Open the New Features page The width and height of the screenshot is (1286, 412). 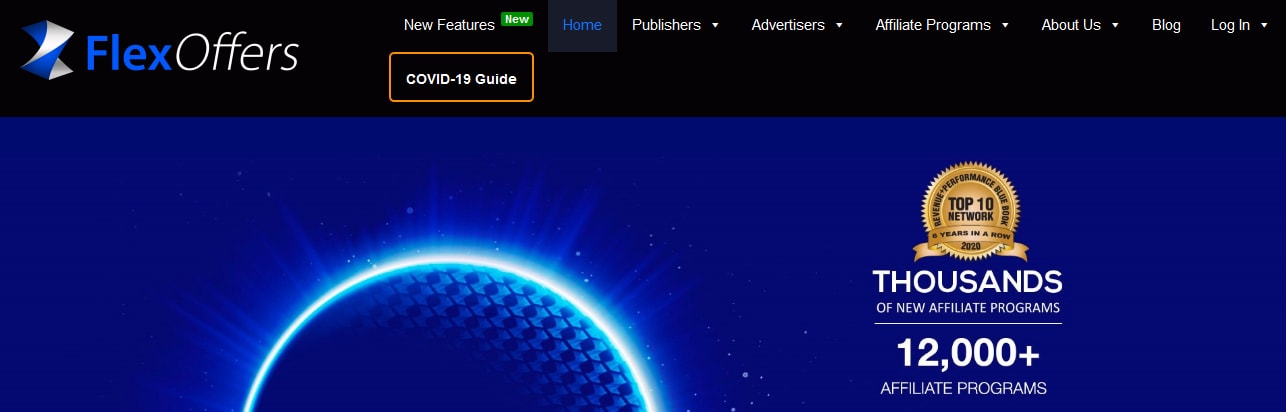449,25
